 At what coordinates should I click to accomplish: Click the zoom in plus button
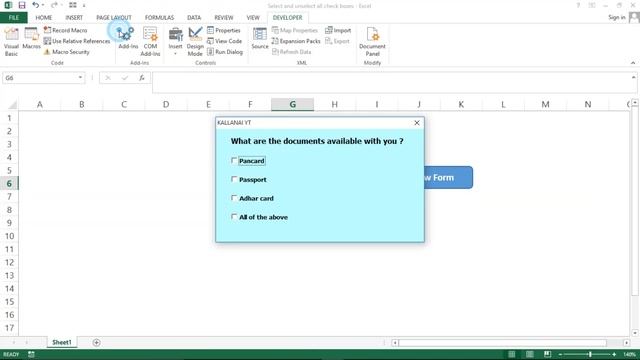[x=614, y=354]
